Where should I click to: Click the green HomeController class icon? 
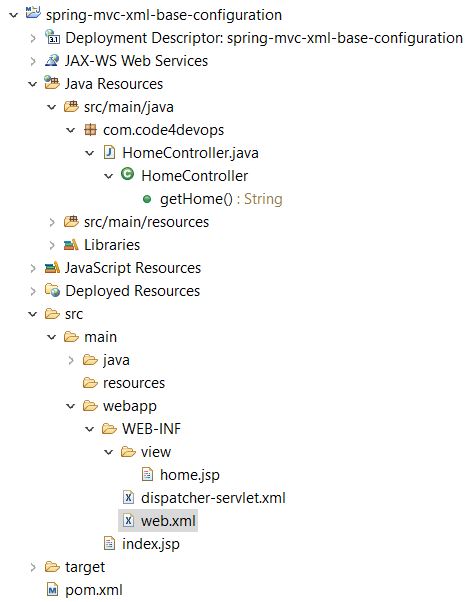pyautogui.click(x=127, y=175)
